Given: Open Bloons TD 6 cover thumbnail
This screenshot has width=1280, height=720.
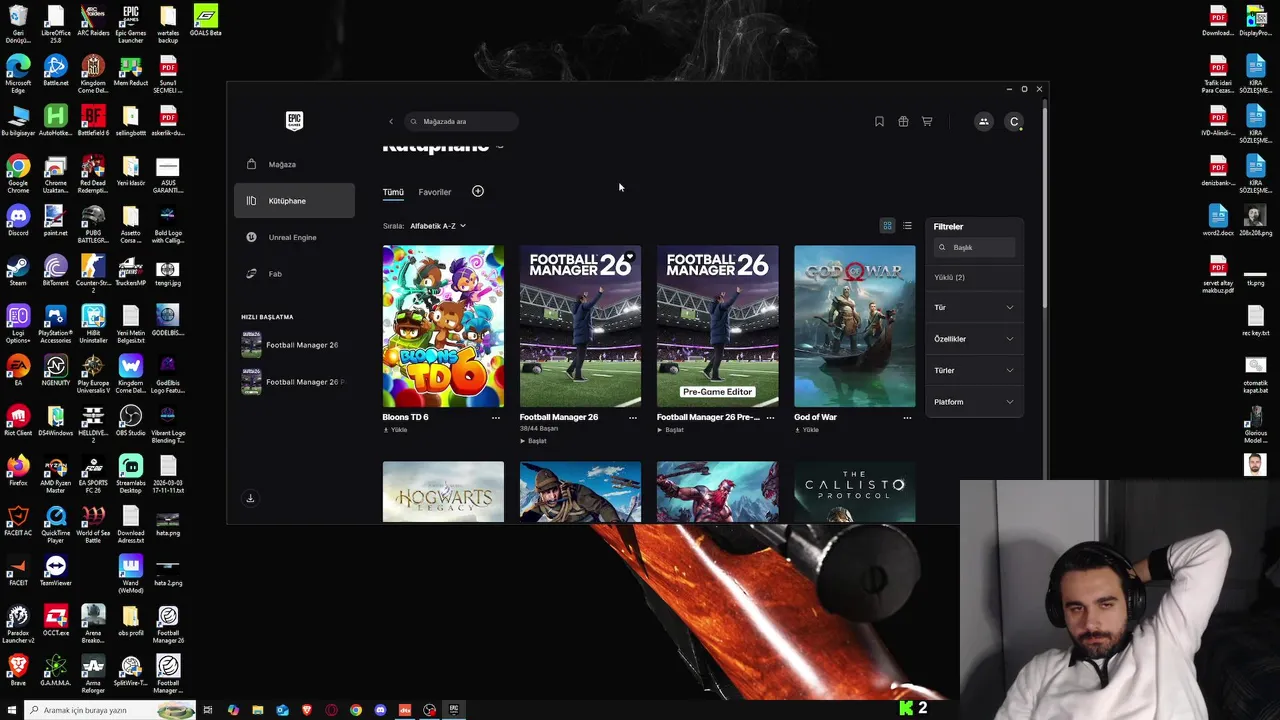Looking at the screenshot, I should click(x=443, y=326).
